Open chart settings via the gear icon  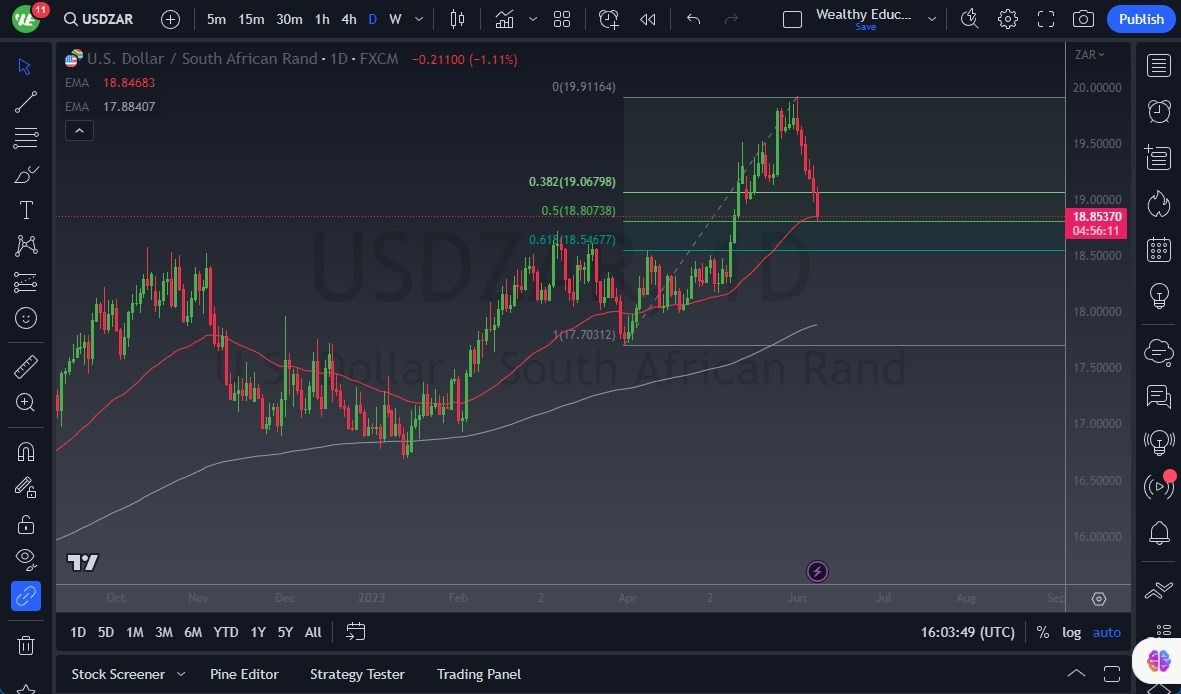[1007, 18]
